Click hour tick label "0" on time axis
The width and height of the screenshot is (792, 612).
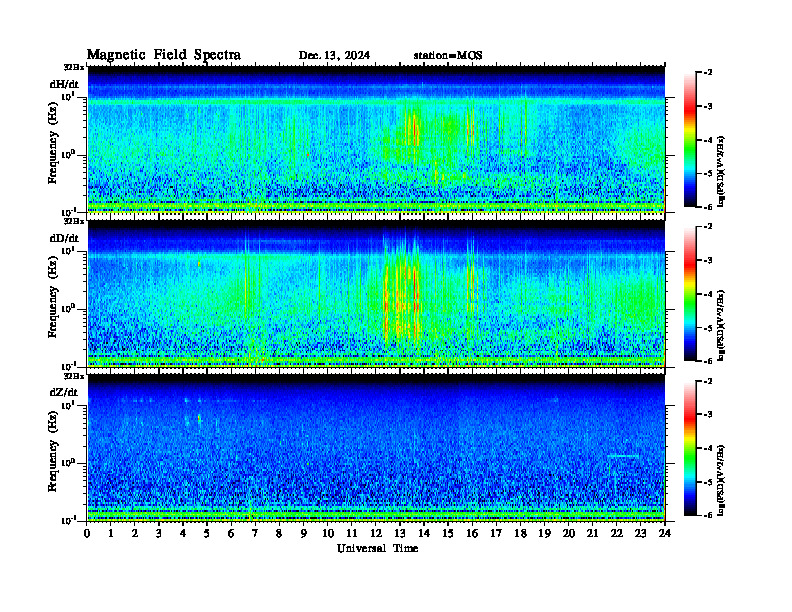[87, 533]
